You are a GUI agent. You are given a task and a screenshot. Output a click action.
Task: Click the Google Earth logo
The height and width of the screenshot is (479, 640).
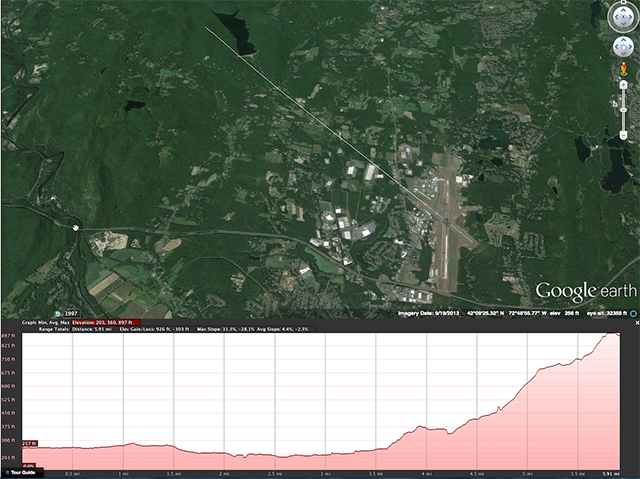[586, 292]
